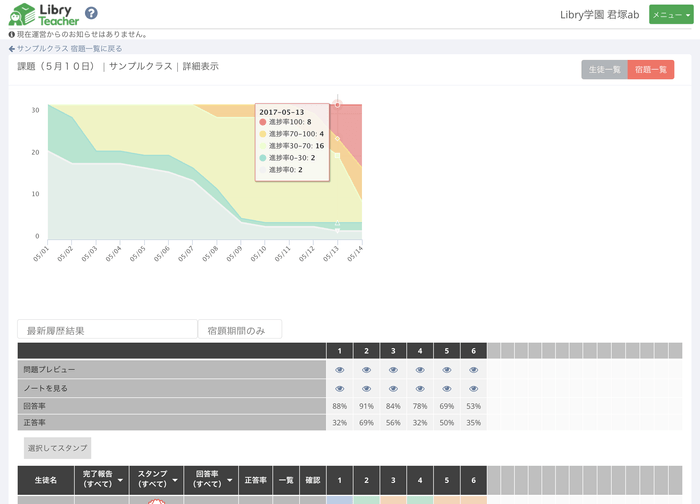Screen dimensions: 700x504
Task: Click the 選択してスタンプ button
Action: [x=58, y=447]
